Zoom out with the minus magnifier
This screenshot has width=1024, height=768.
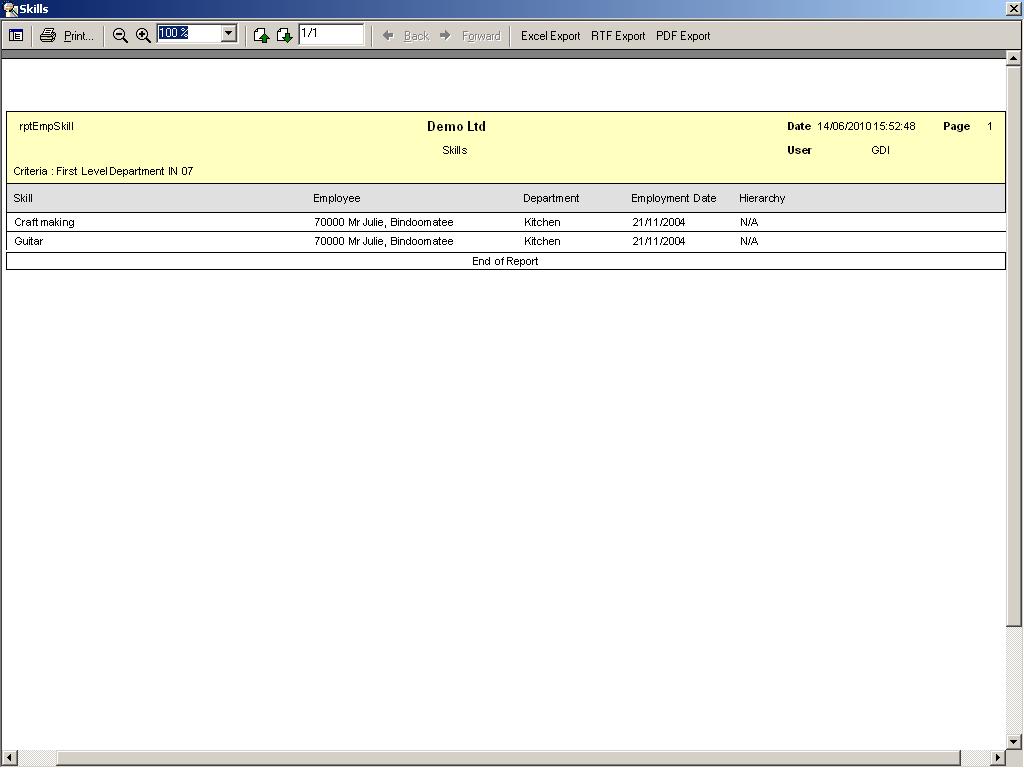pos(120,35)
